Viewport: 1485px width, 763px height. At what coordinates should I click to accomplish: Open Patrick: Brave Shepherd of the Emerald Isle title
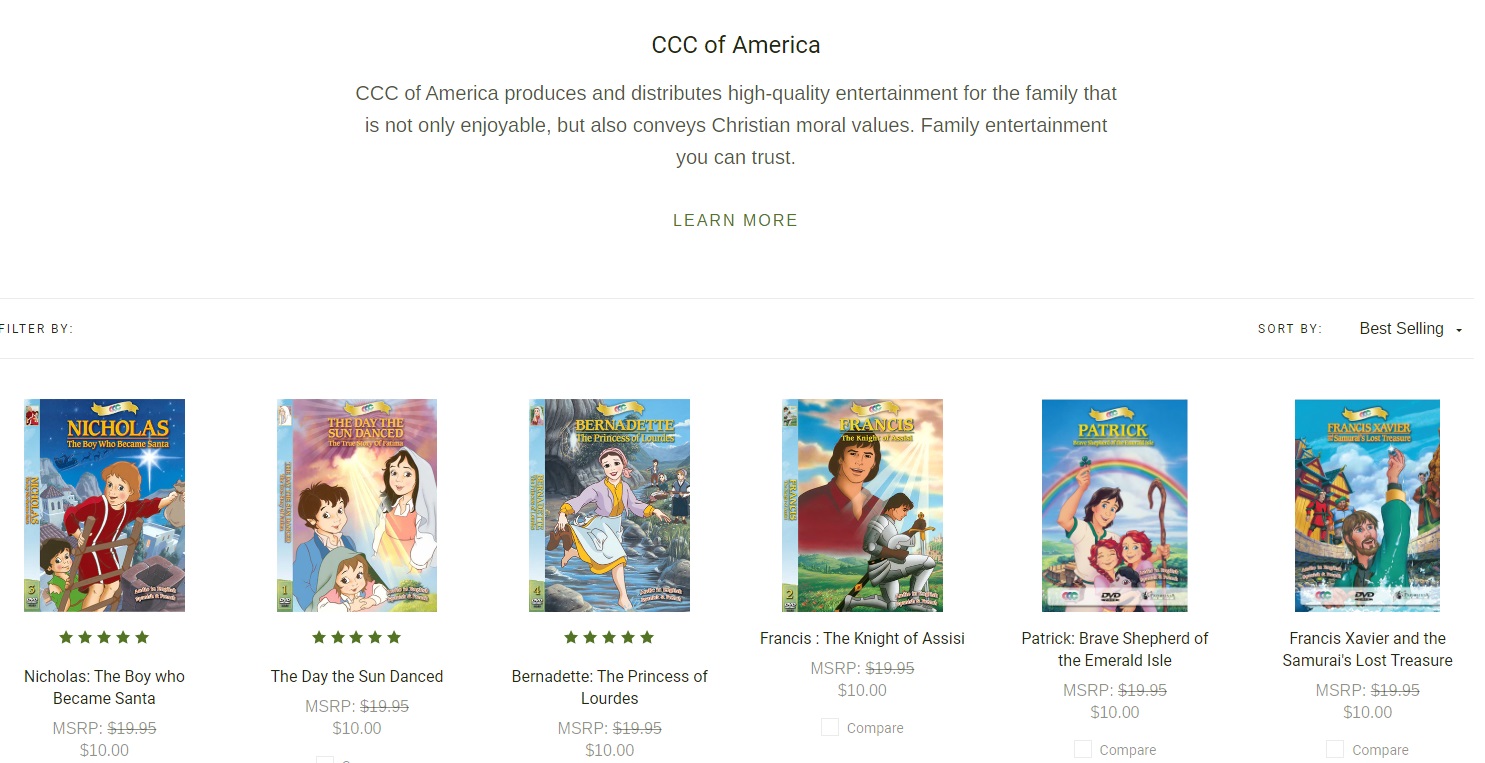click(1114, 649)
